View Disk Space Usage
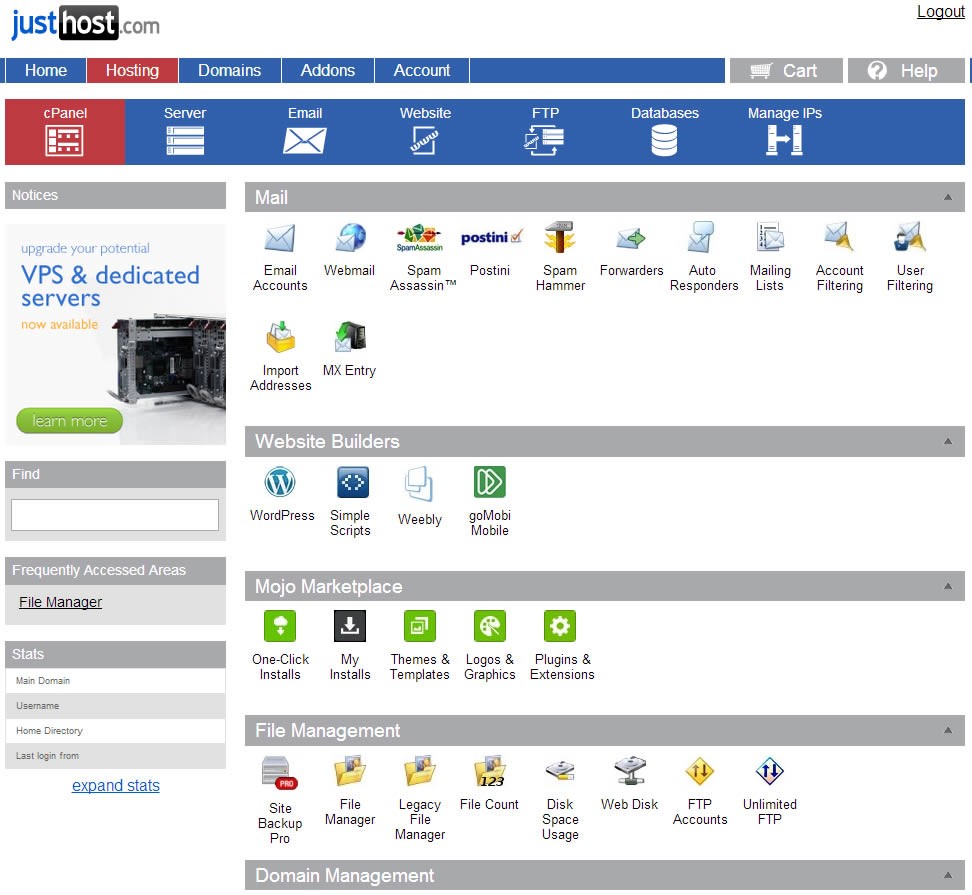The width and height of the screenshot is (972, 895). tap(560, 770)
